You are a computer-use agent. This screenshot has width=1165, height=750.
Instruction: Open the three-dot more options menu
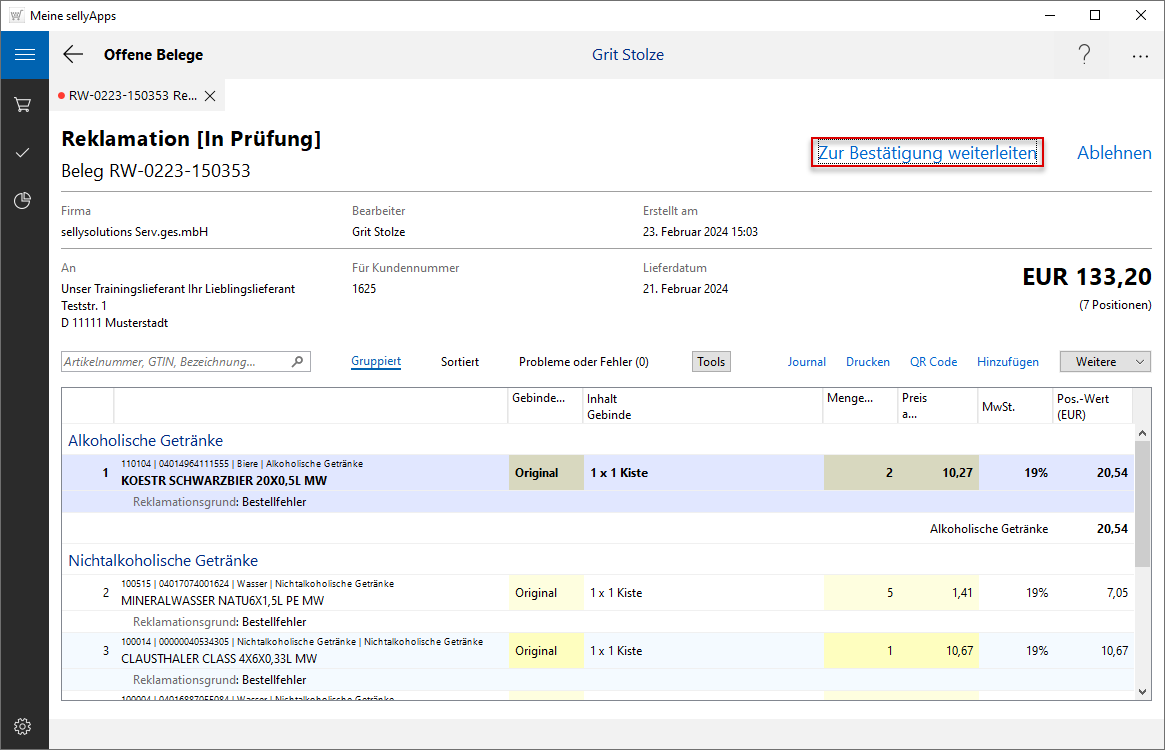click(1140, 56)
